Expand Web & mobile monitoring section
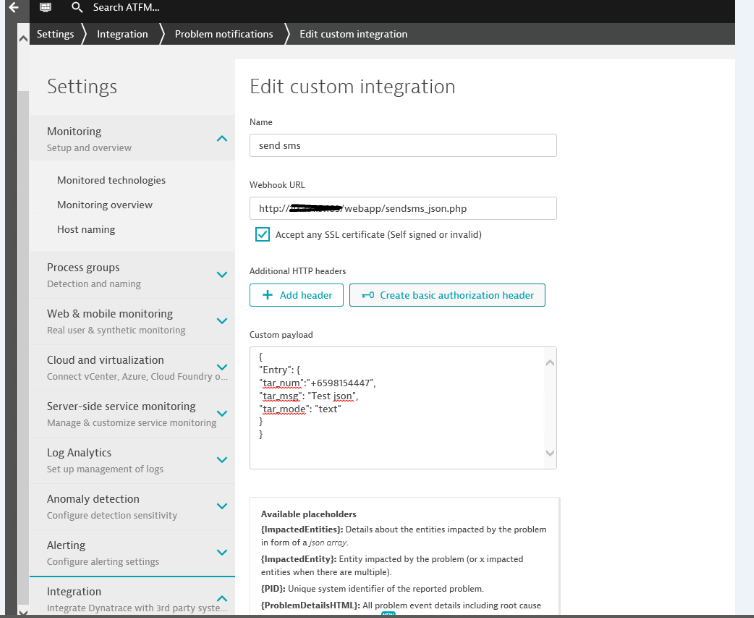754x618 pixels. click(x=222, y=321)
